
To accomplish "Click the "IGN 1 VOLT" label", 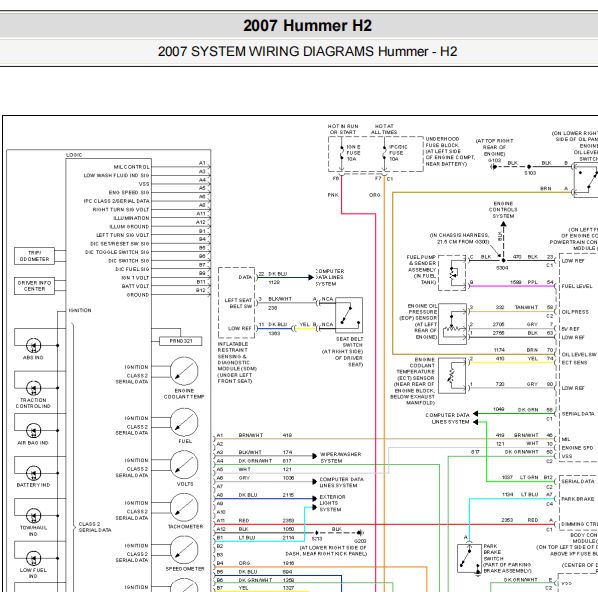I will click(x=135, y=278).
